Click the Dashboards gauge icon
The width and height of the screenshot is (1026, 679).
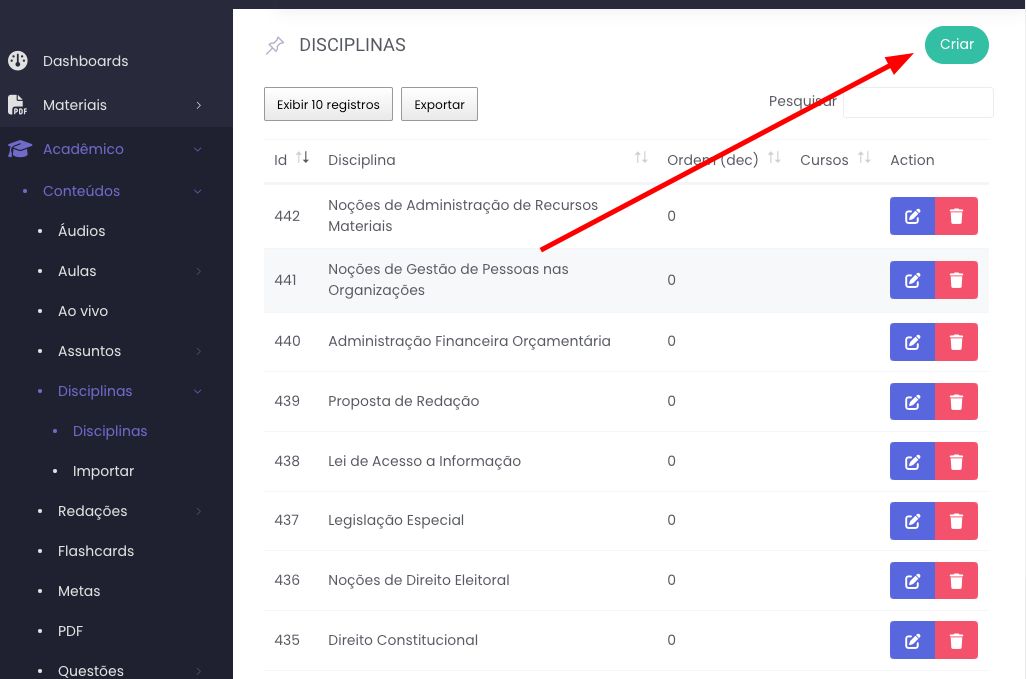click(18, 61)
